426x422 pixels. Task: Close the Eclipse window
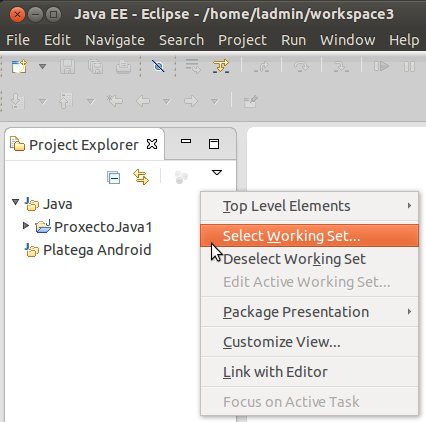(17, 15)
